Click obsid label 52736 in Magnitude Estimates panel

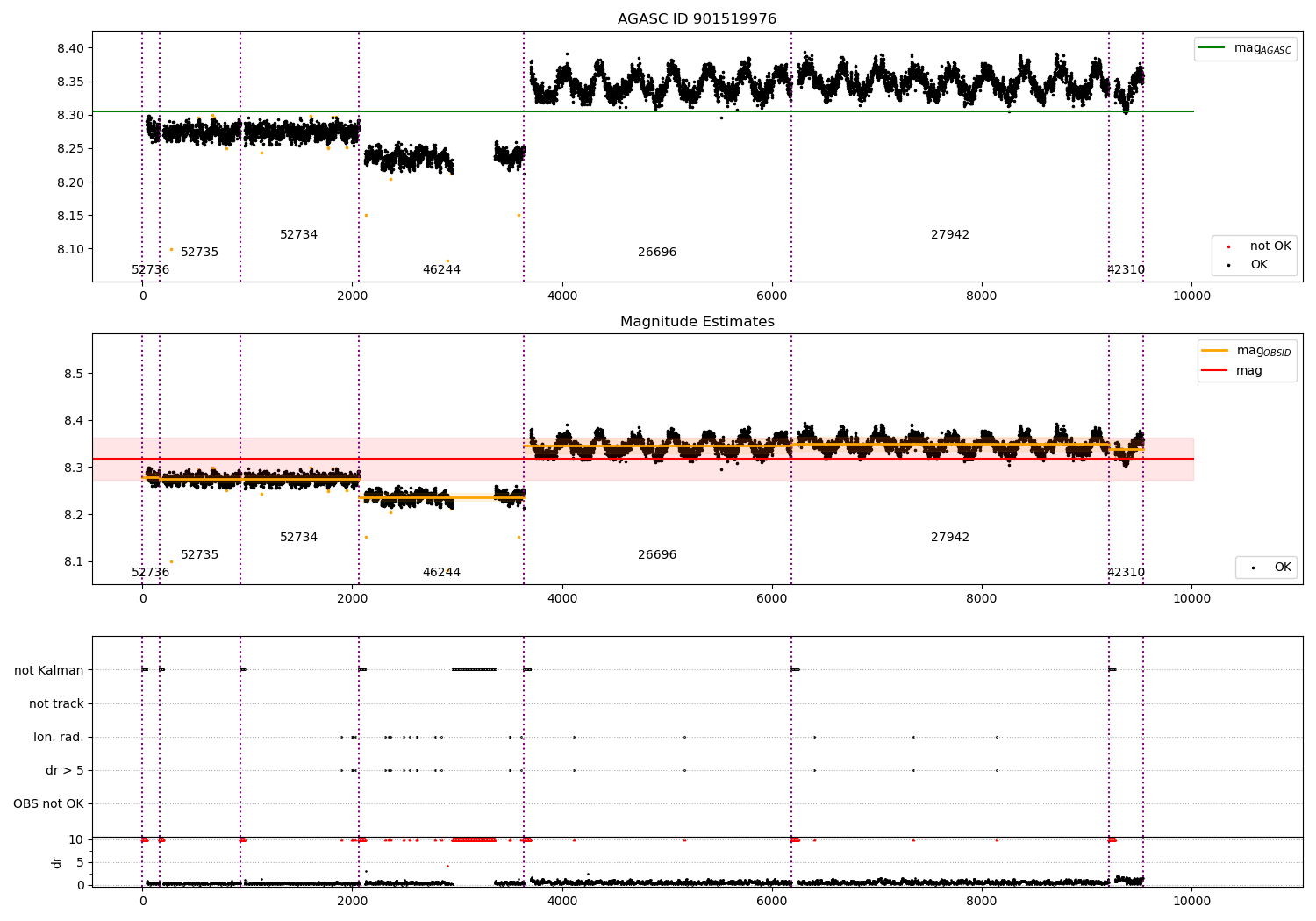pyautogui.click(x=151, y=573)
